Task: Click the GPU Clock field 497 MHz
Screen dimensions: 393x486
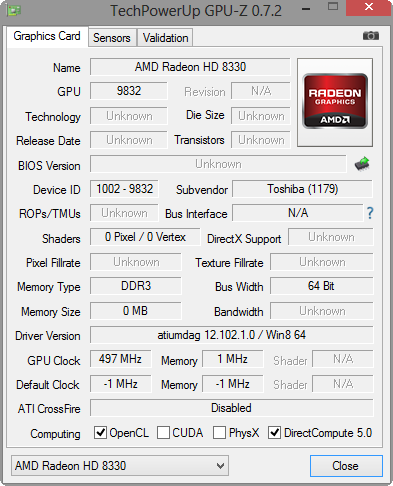Action: [x=120, y=359]
